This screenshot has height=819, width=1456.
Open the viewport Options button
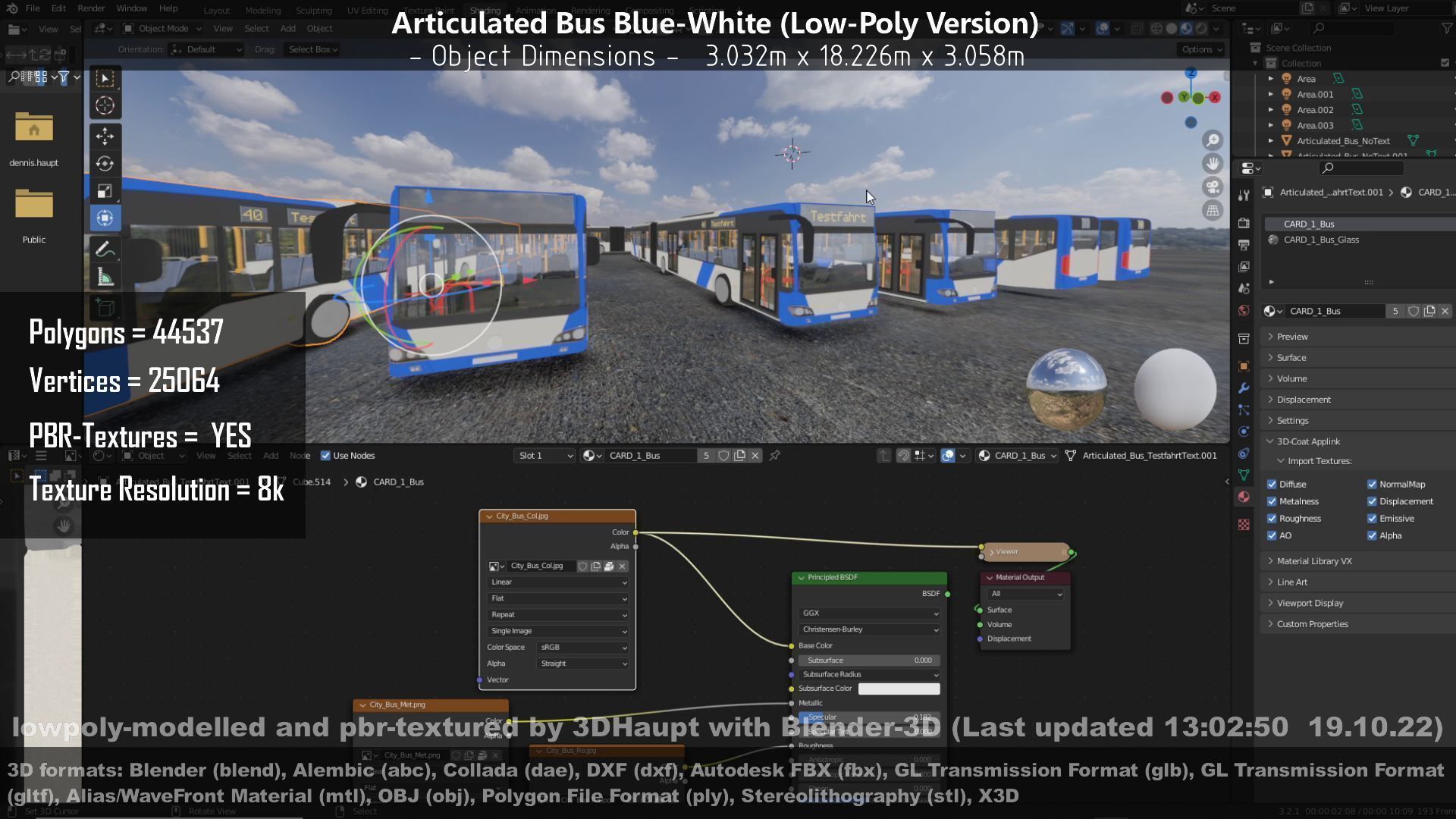pyautogui.click(x=1202, y=49)
